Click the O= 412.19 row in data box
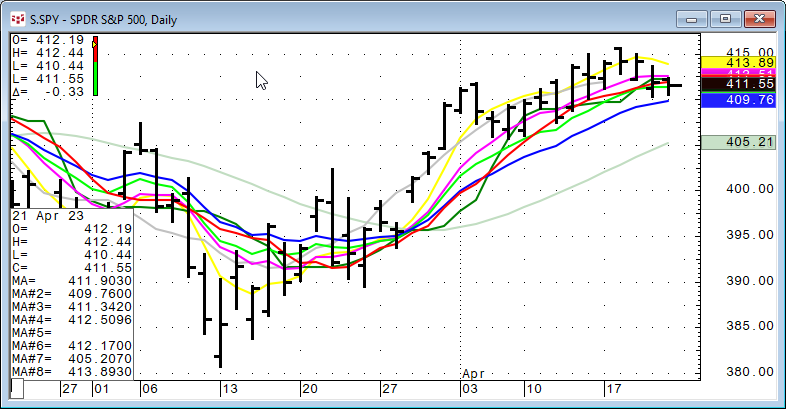The height and width of the screenshot is (409, 786). coord(72,229)
